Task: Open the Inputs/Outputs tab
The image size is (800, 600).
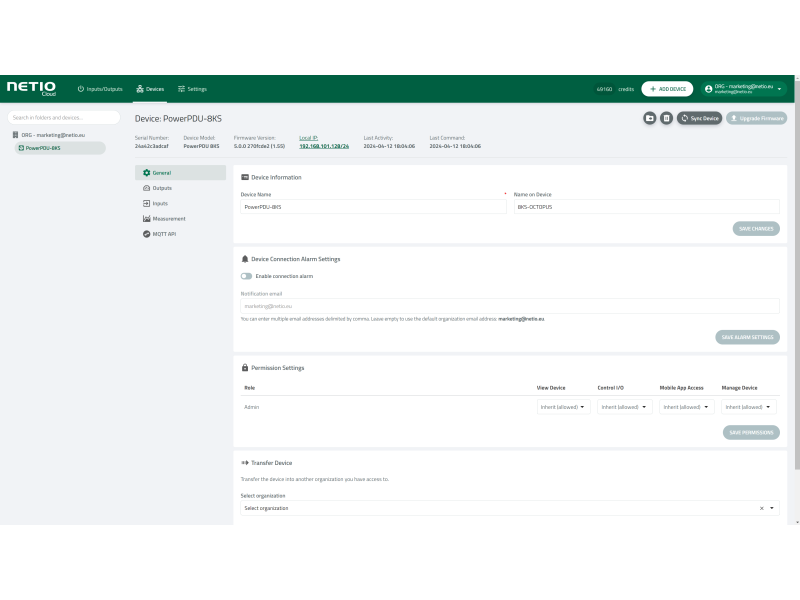Action: coord(100,89)
